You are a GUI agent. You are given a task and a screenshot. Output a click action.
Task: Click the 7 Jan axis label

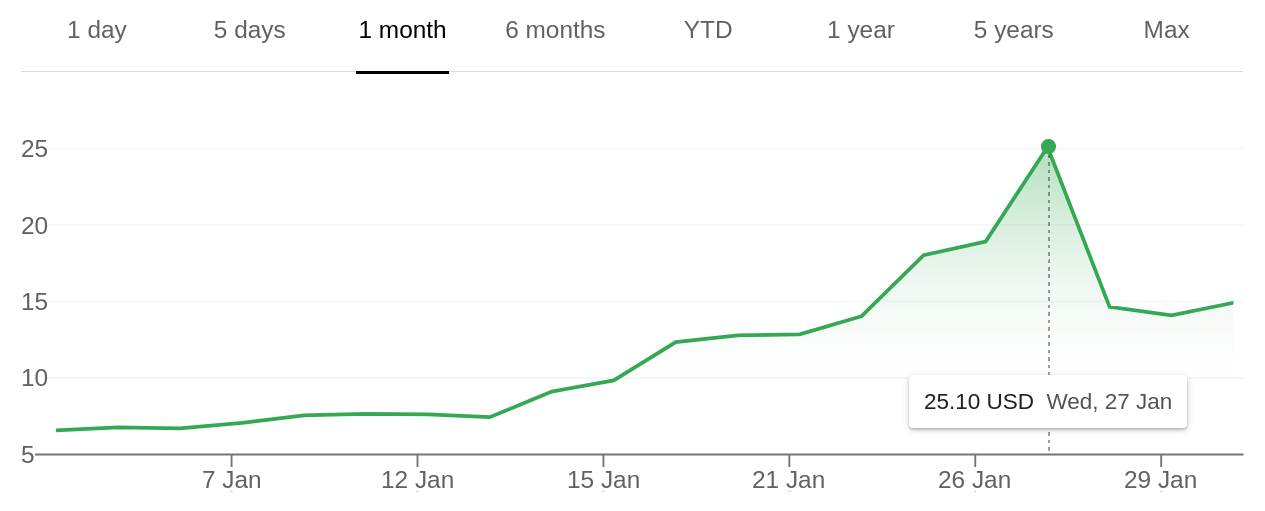click(x=231, y=480)
